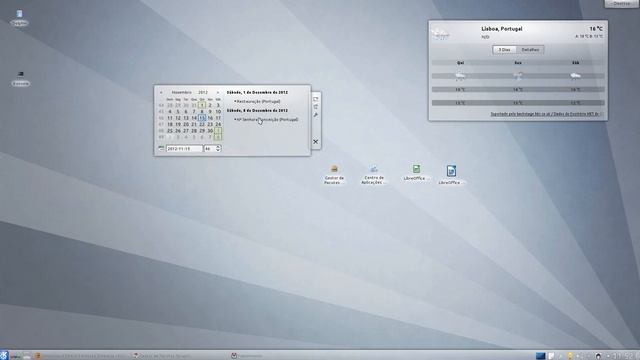The height and width of the screenshot is (360, 640).
Task: Click the Desktop toolbox button in the corner
Action: (x=622, y=3)
